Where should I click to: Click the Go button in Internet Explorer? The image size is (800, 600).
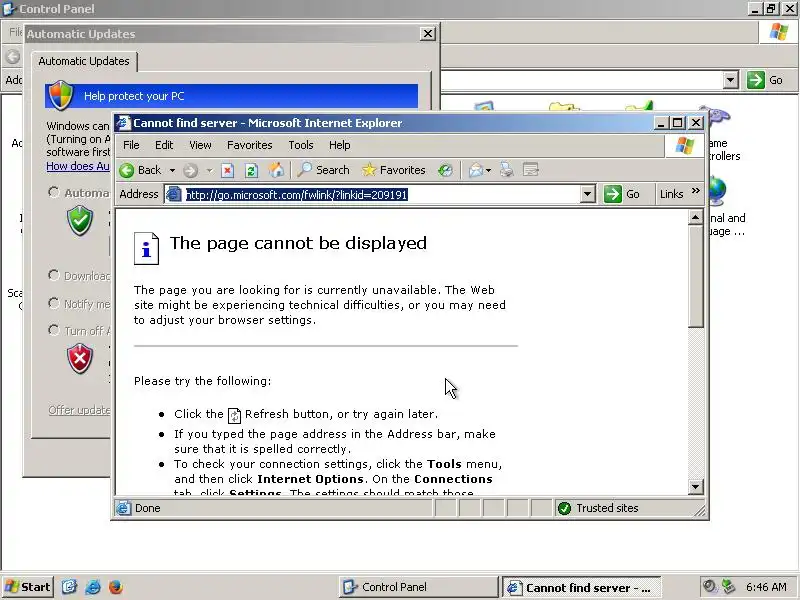(622, 194)
